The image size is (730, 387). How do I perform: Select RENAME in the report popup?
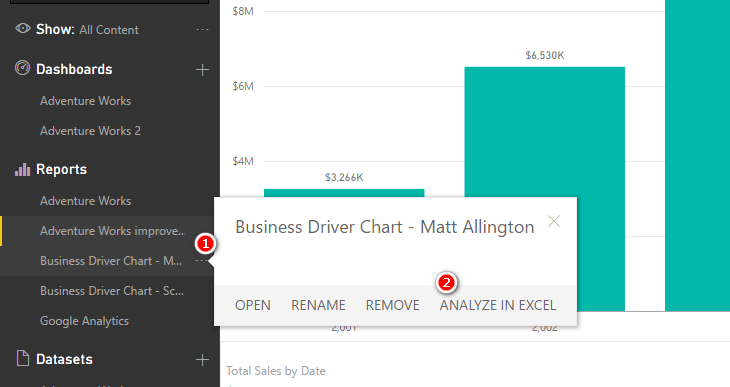[318, 306]
